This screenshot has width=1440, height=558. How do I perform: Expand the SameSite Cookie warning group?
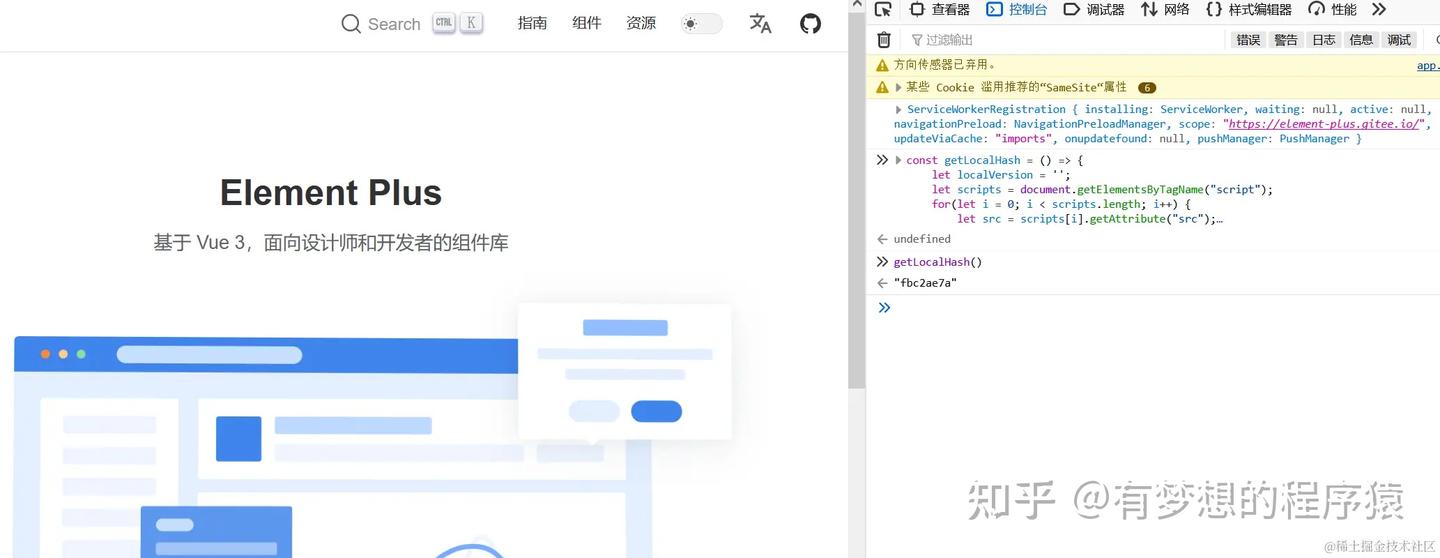click(898, 87)
